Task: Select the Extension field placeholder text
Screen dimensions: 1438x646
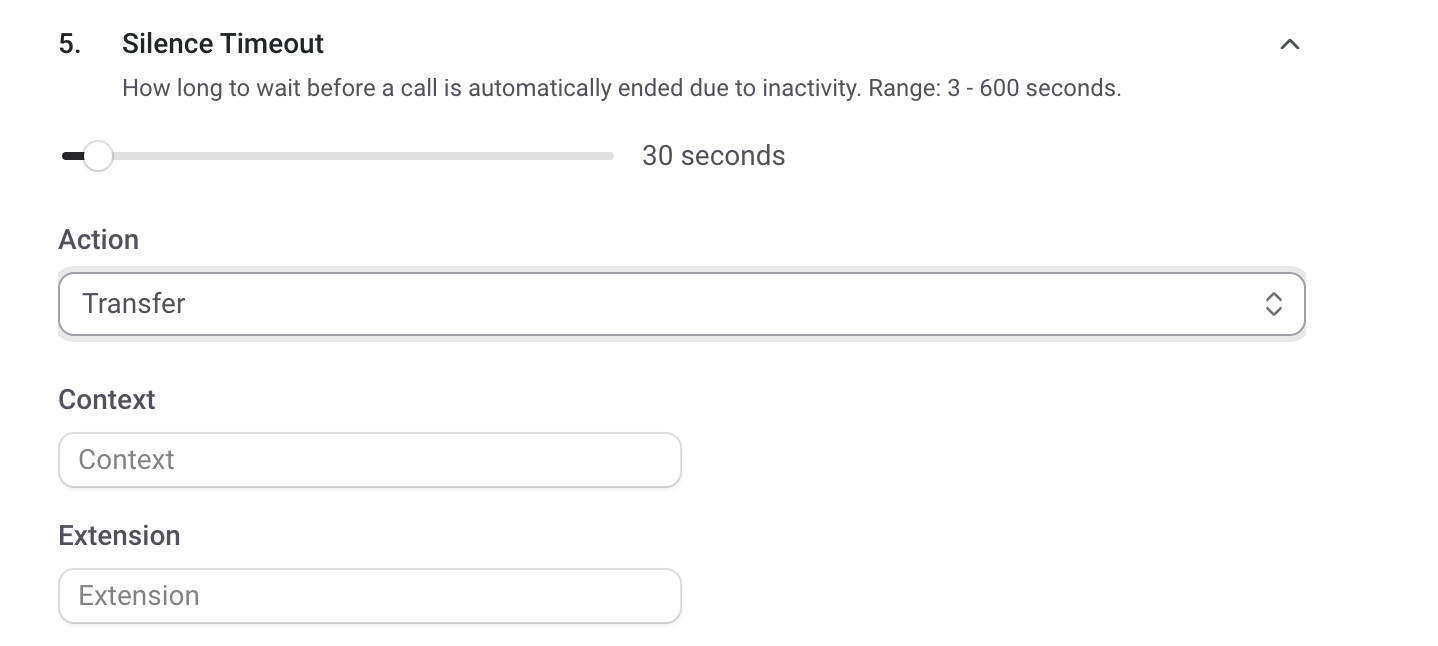Action: point(139,595)
